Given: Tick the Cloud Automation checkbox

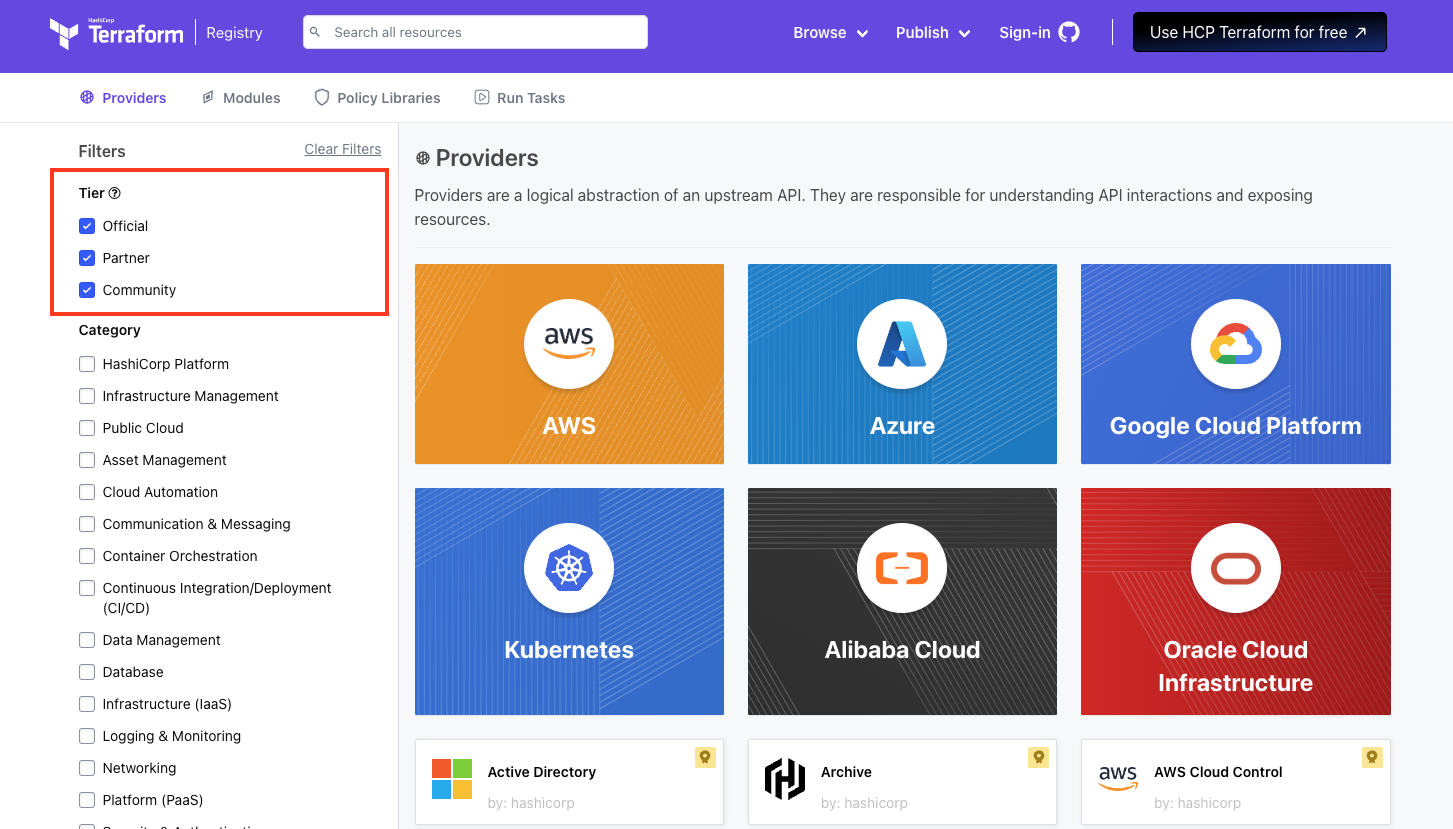Looking at the screenshot, I should (87, 492).
